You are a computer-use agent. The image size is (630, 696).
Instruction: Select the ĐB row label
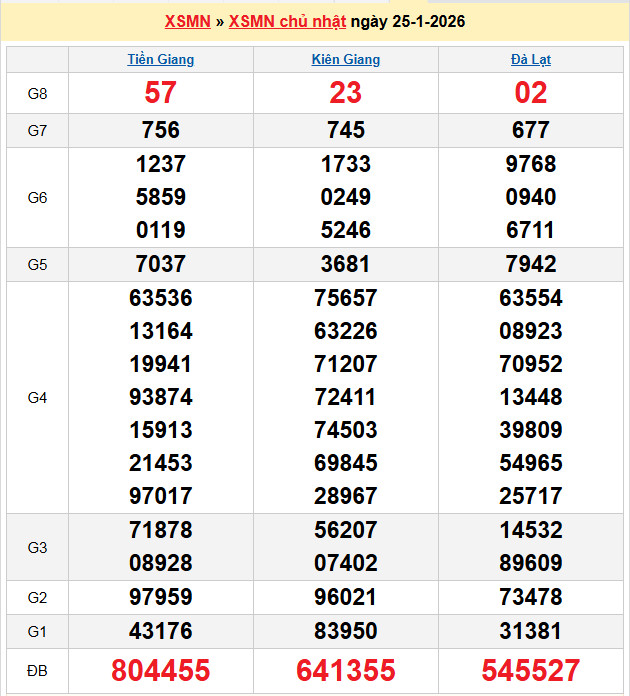point(37,669)
